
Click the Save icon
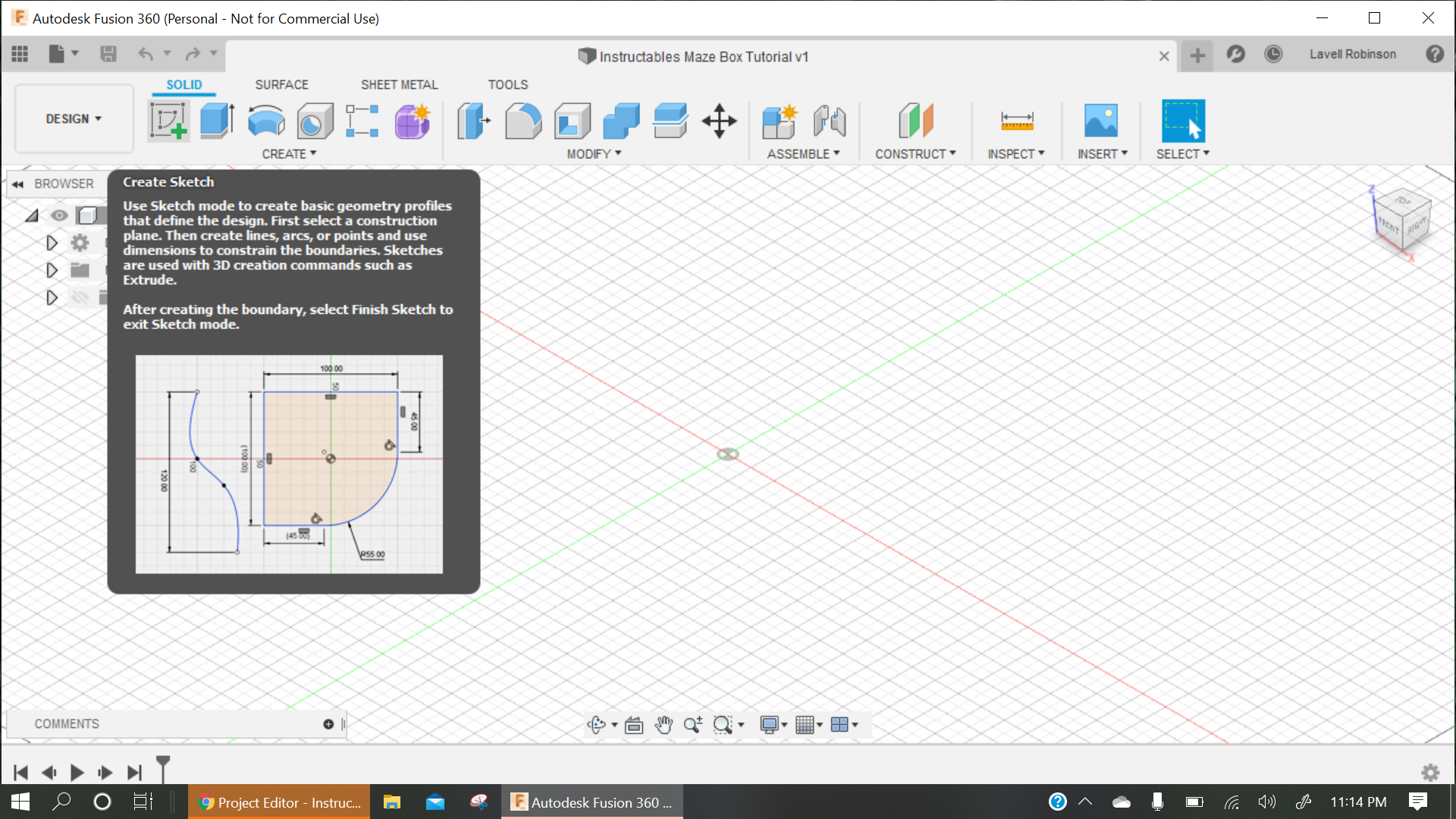point(108,54)
